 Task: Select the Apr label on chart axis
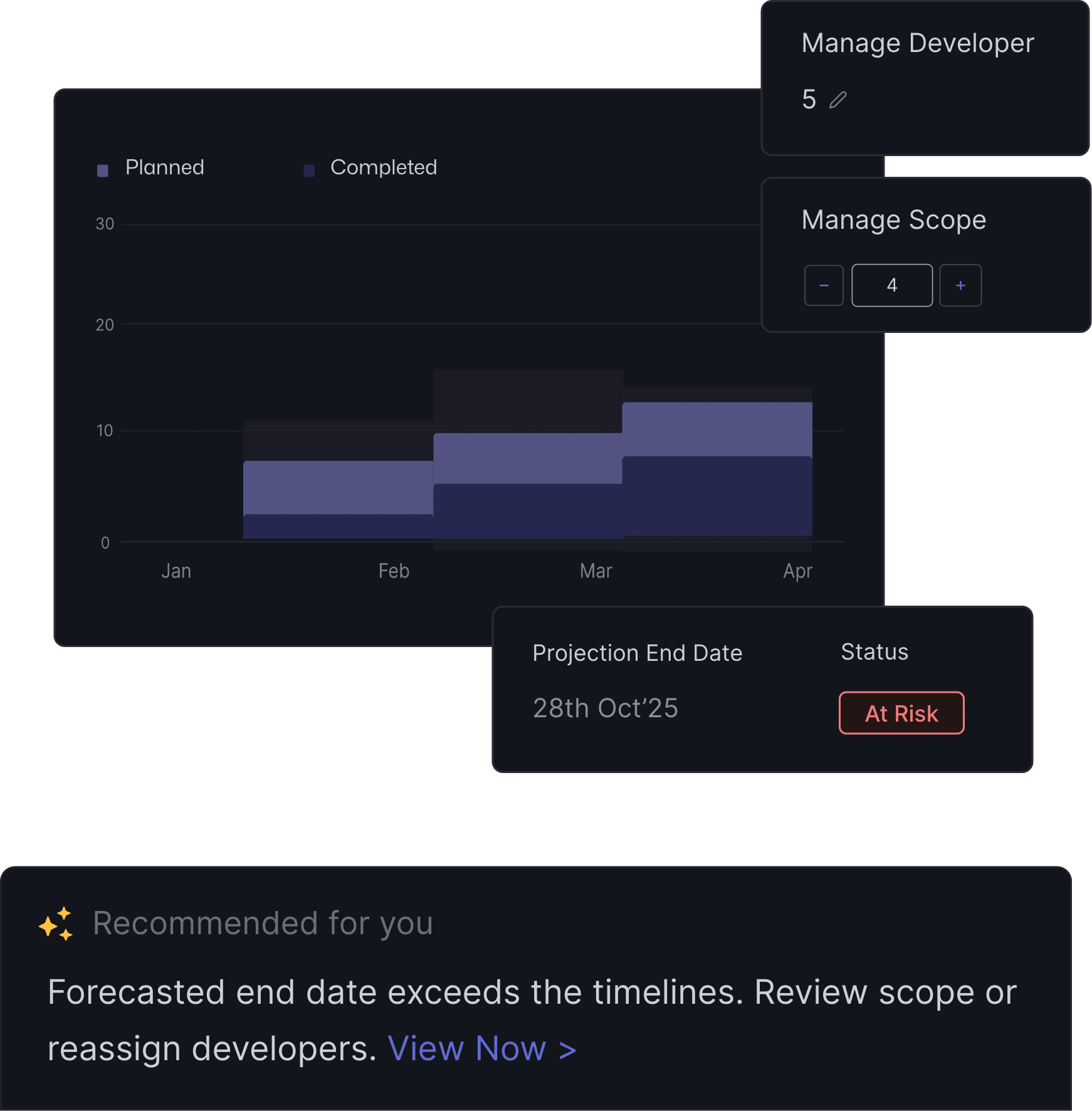click(x=797, y=571)
